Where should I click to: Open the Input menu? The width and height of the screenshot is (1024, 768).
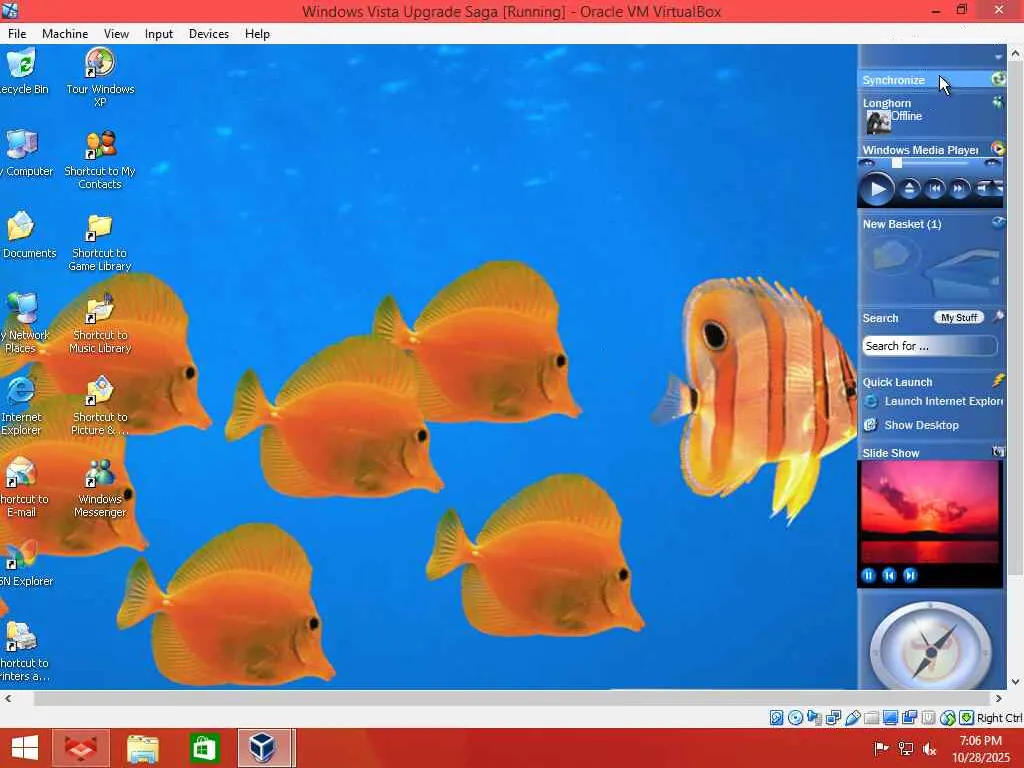[159, 34]
